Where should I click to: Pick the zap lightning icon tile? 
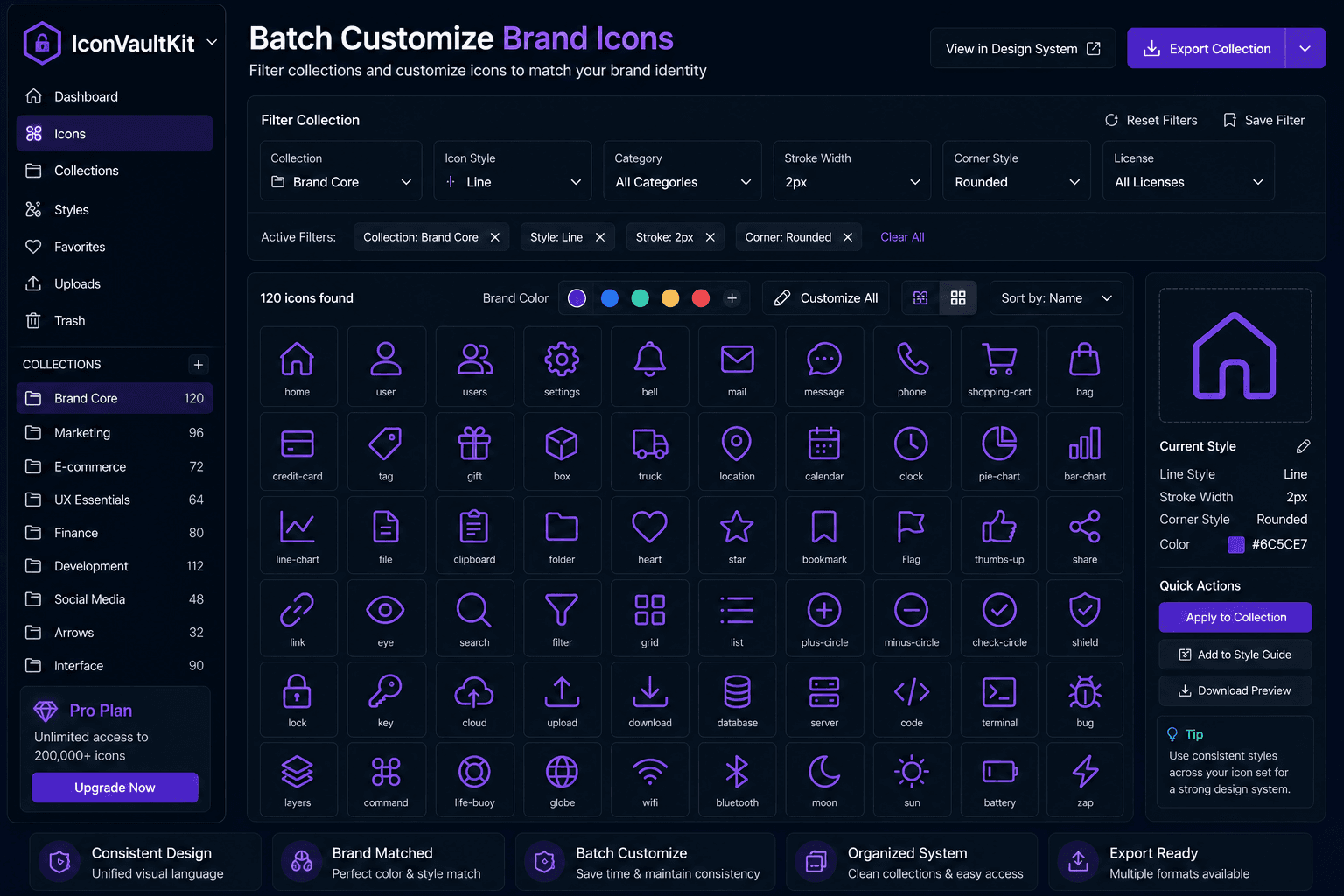click(x=1085, y=780)
